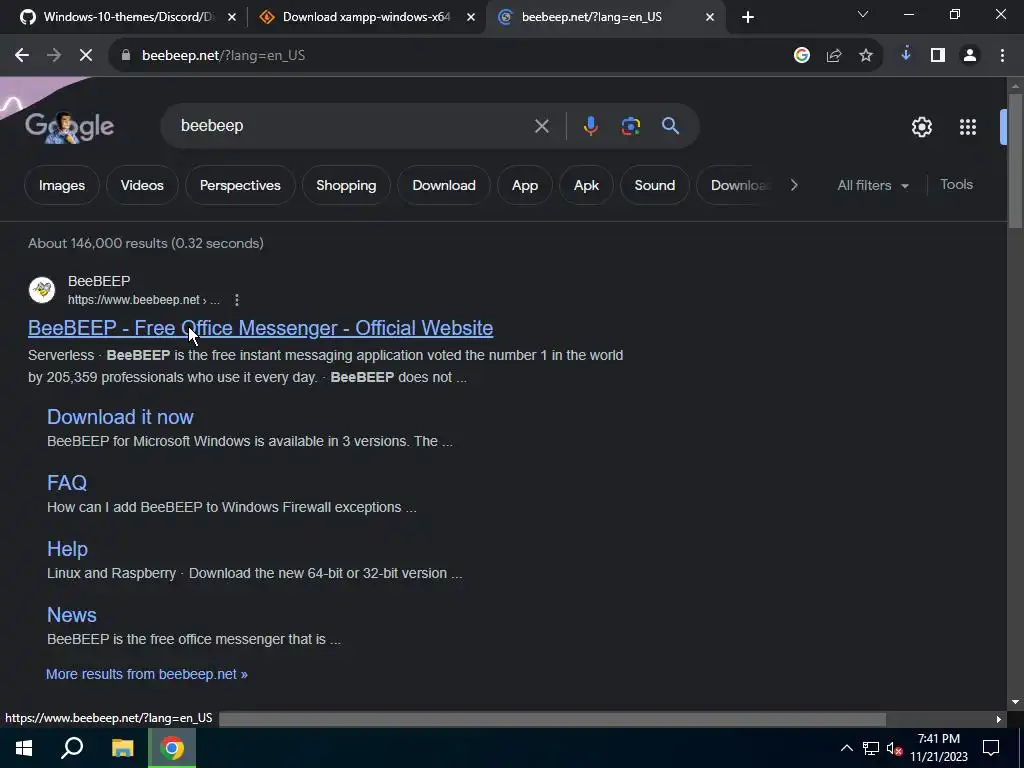The image size is (1024, 768).
Task: Show more filter chips with right chevron
Action: click(794, 185)
